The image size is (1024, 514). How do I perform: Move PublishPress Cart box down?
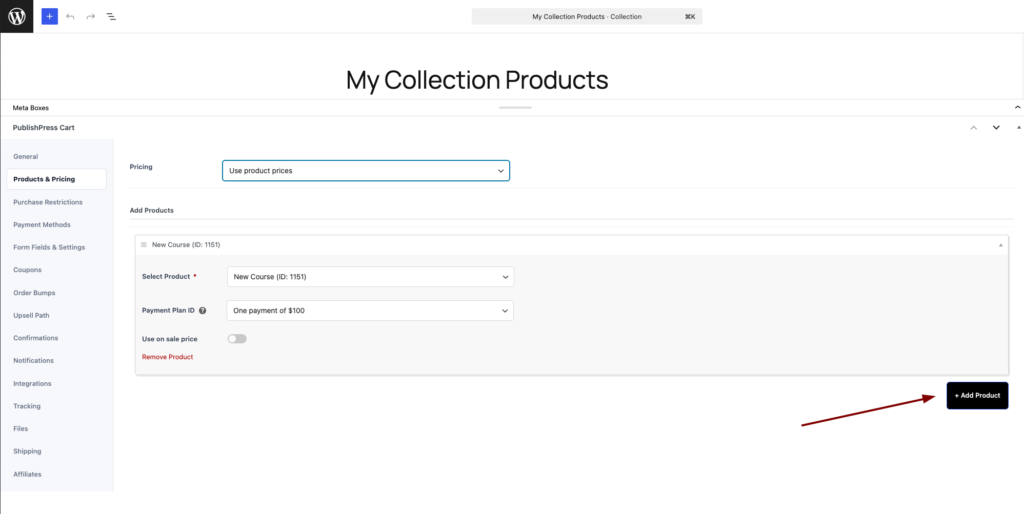point(996,127)
